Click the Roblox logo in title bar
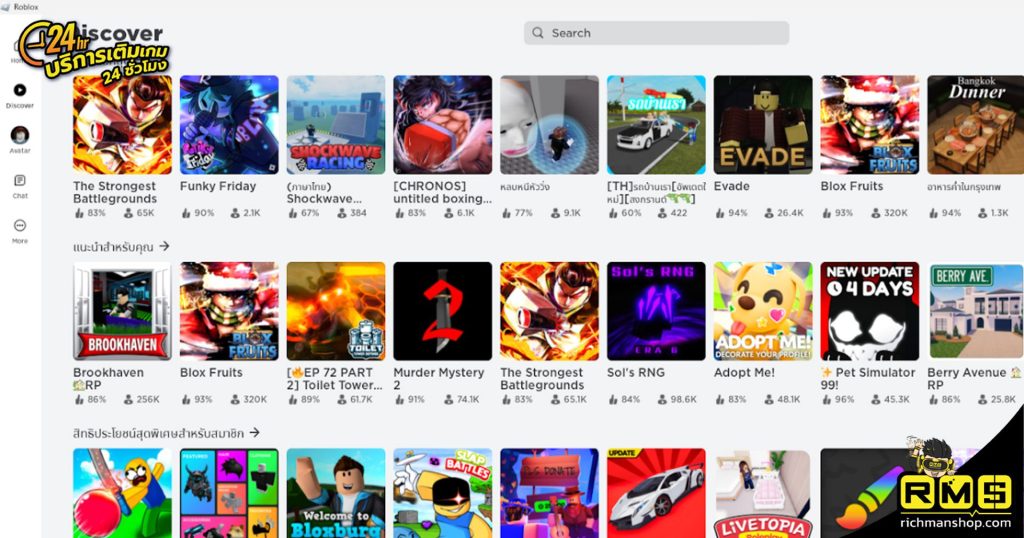Image resolution: width=1024 pixels, height=538 pixels. coord(6,6)
